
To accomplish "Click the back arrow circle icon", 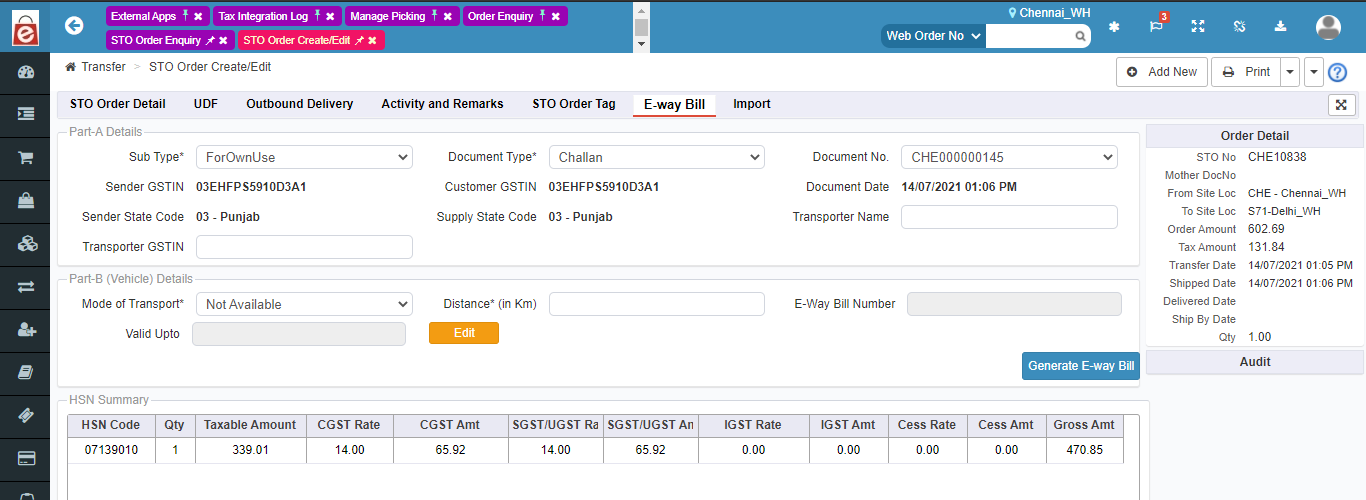I will tap(74, 25).
